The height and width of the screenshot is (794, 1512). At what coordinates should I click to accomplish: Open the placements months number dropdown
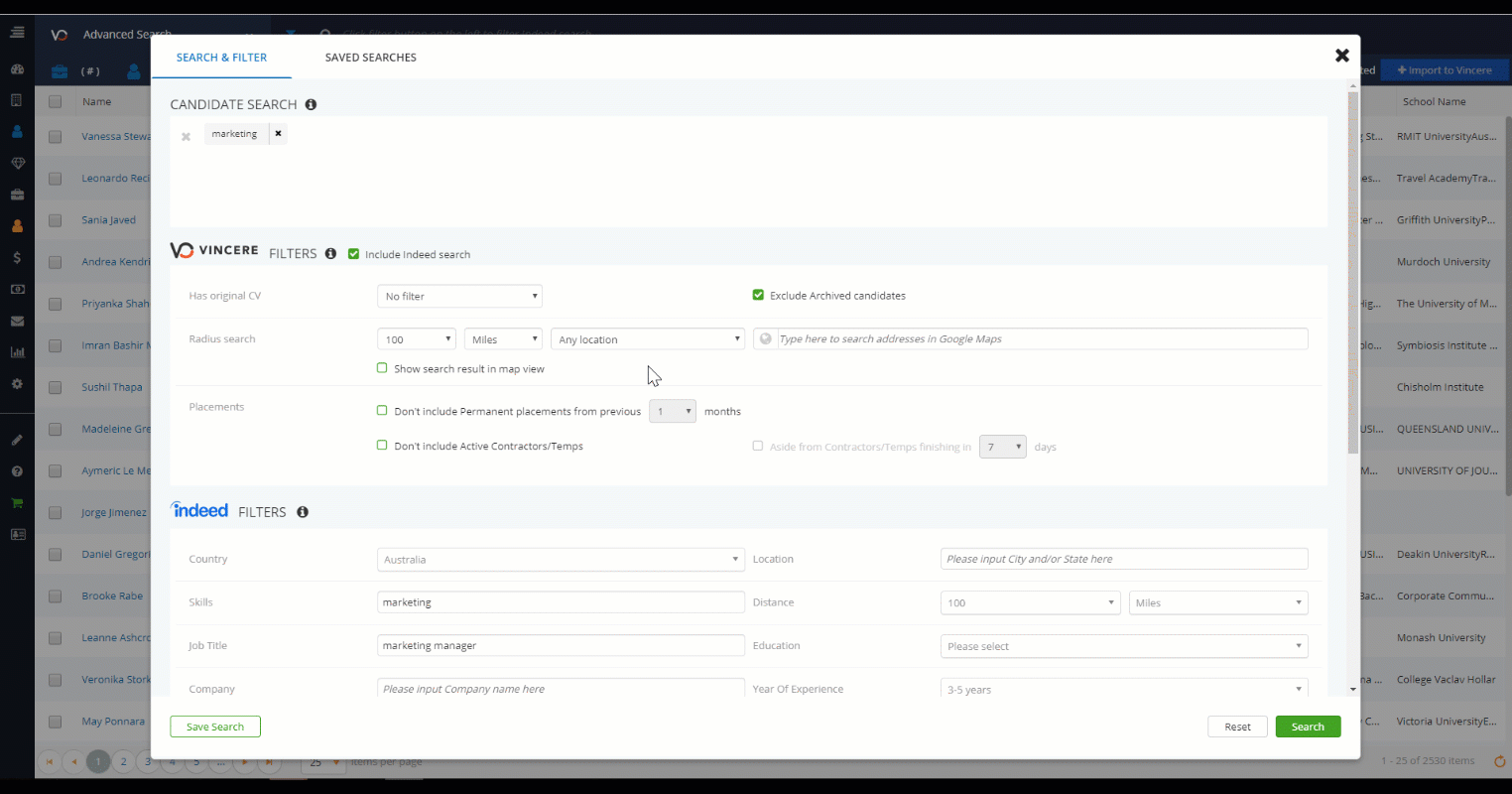pyautogui.click(x=673, y=411)
